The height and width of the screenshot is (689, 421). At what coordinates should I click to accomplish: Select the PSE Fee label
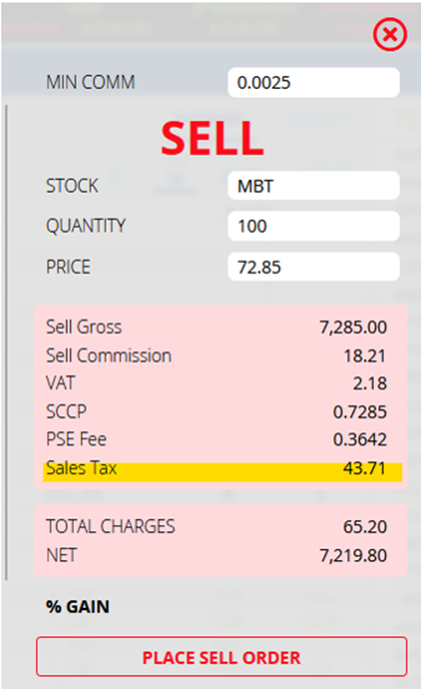coord(76,439)
